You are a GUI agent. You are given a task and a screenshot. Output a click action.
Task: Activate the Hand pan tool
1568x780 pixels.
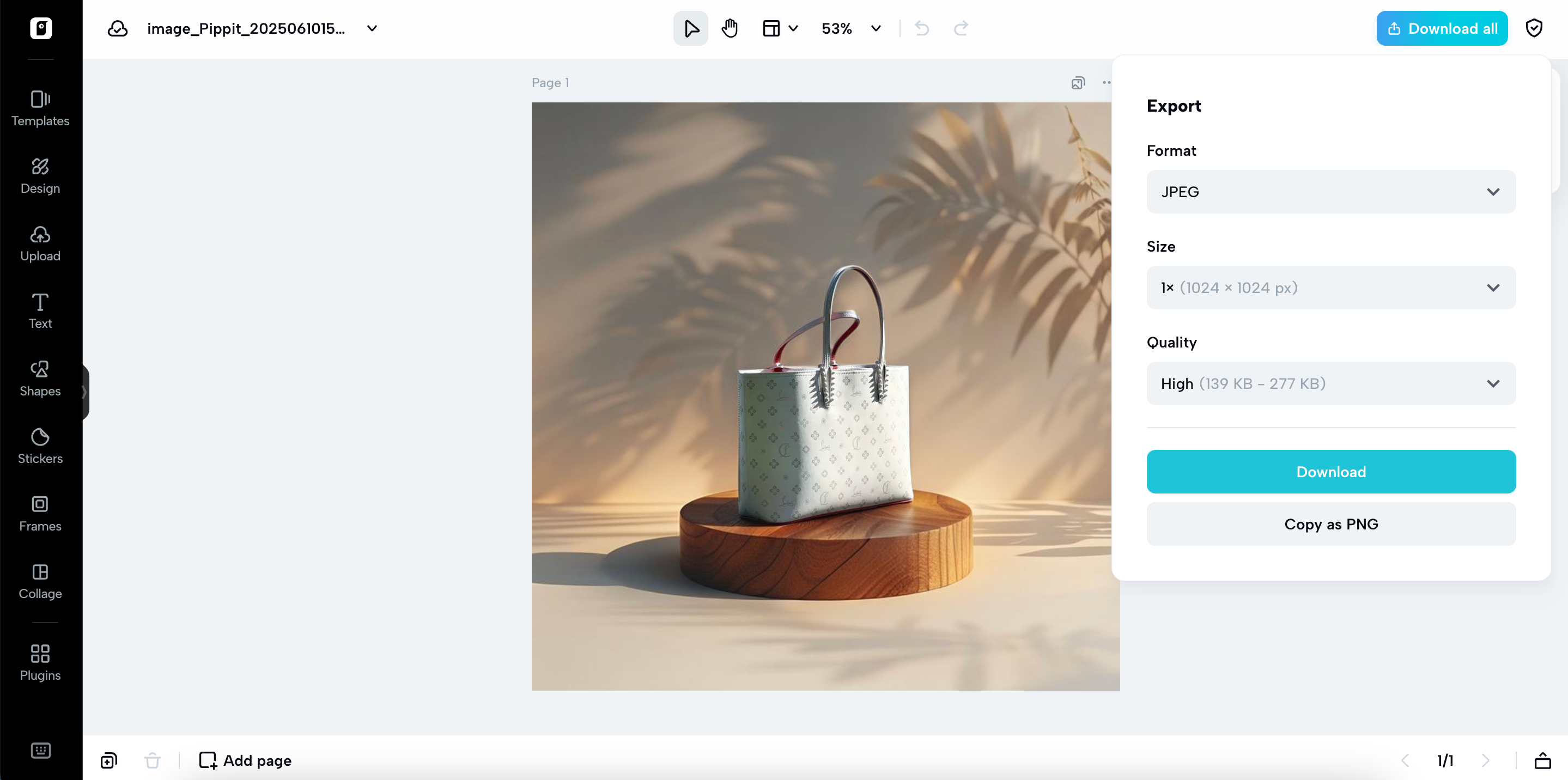[729, 28]
